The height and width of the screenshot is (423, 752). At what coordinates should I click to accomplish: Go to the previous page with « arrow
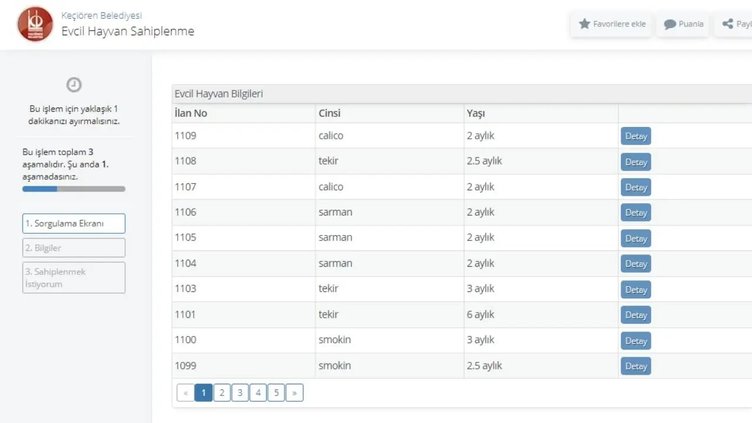(x=185, y=393)
